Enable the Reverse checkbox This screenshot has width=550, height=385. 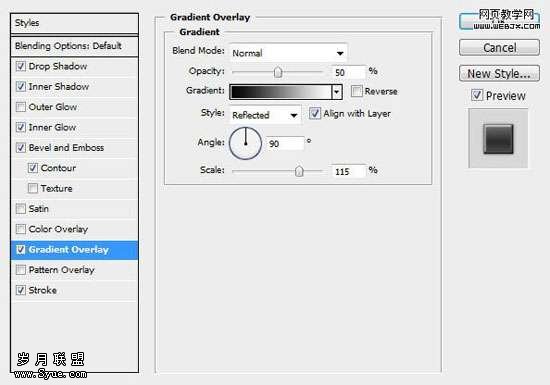(356, 91)
